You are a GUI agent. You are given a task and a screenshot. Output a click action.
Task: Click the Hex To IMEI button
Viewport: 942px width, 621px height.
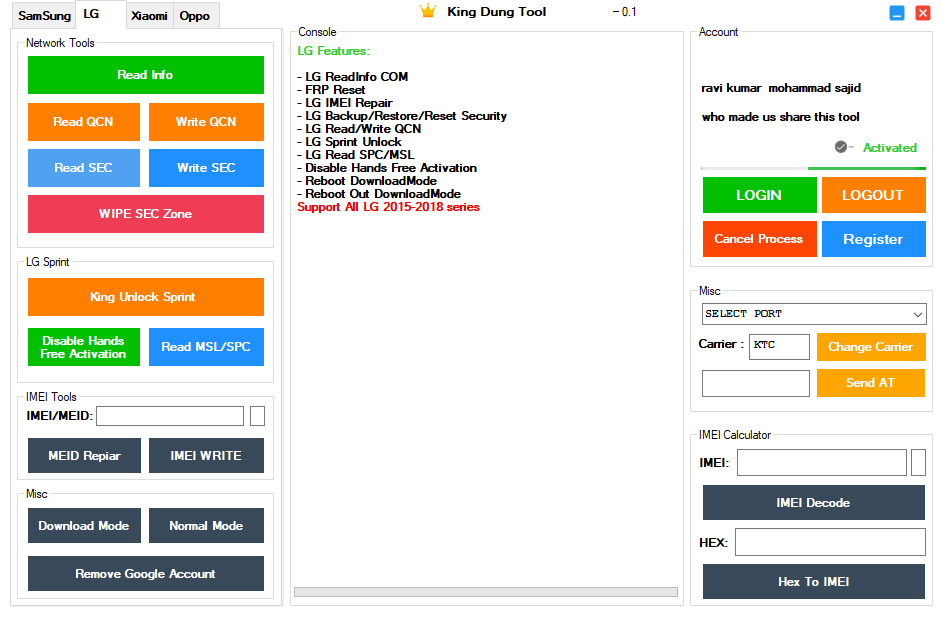[x=813, y=581]
